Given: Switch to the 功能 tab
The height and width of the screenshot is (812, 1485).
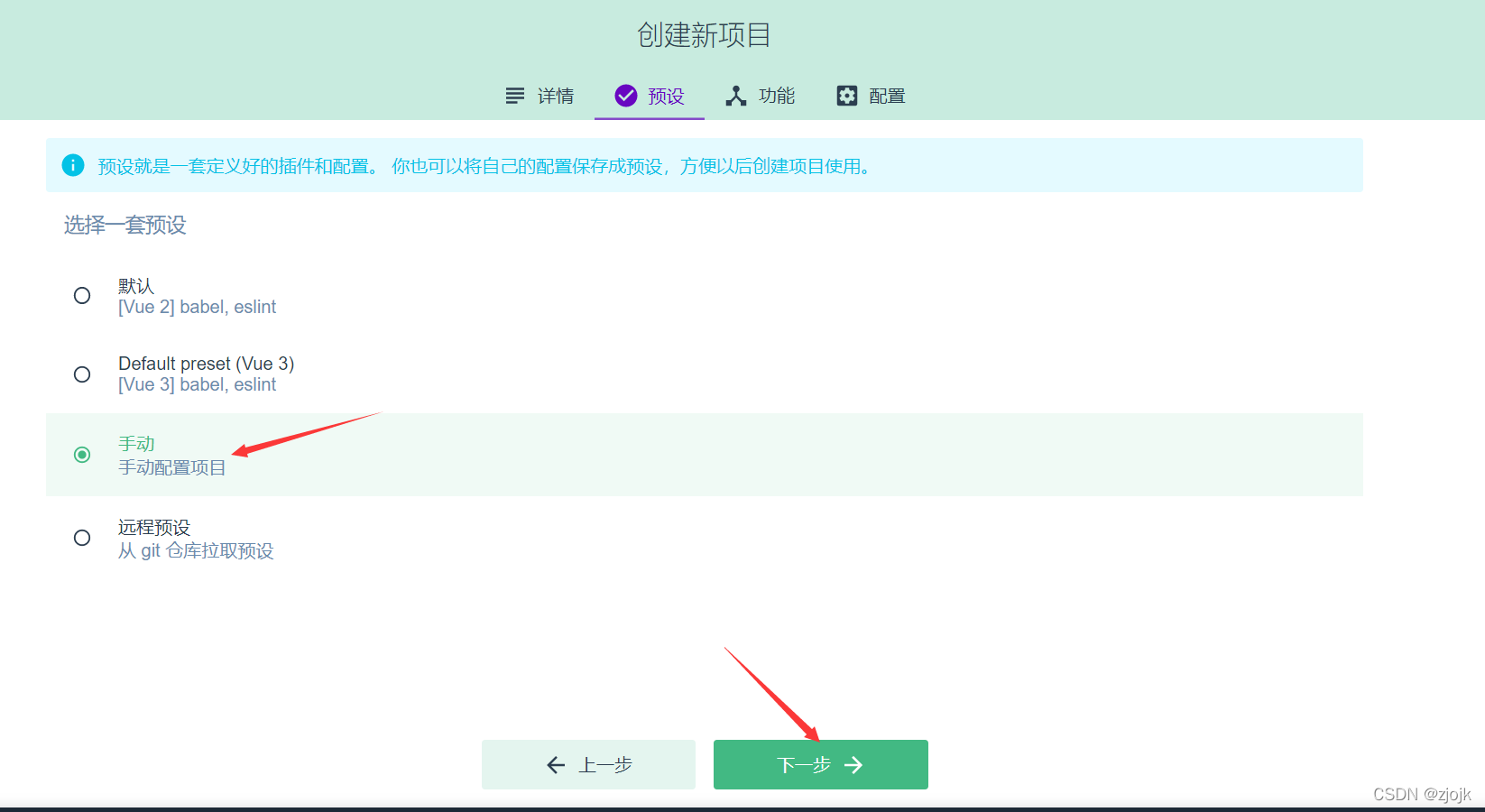Looking at the screenshot, I should (x=761, y=95).
